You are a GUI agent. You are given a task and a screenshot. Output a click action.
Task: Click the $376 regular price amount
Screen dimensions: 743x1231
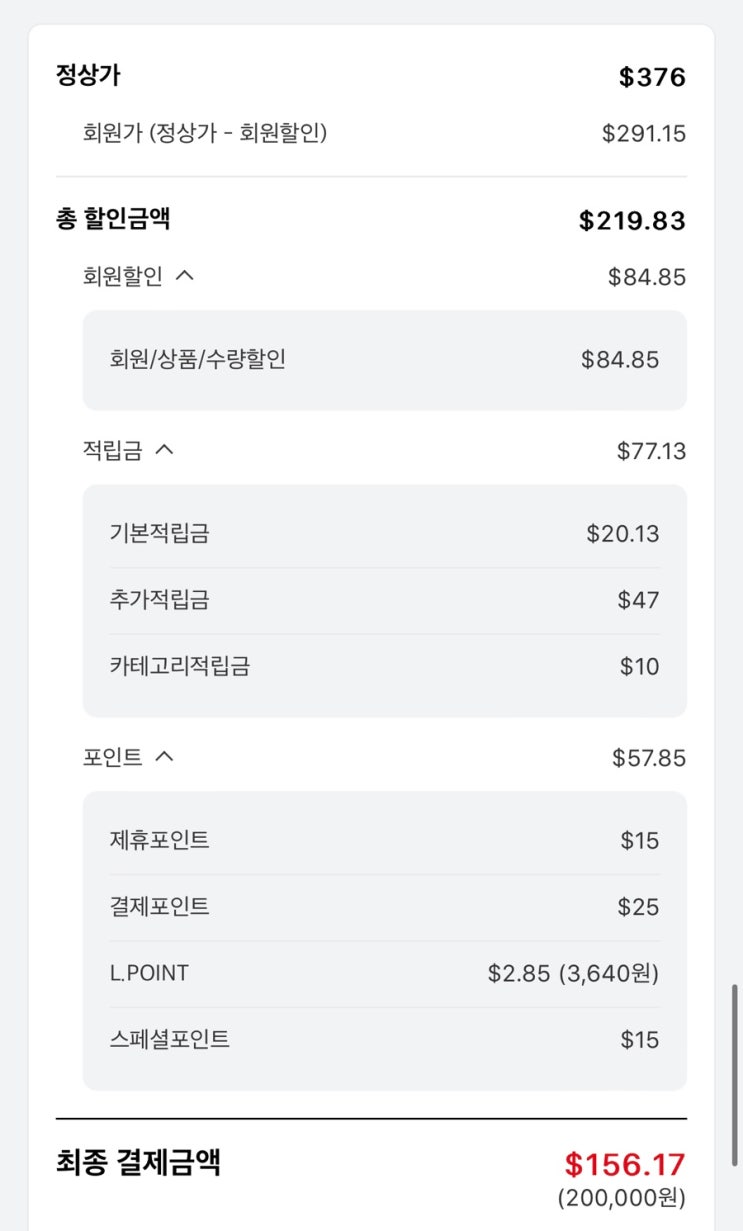coord(652,77)
